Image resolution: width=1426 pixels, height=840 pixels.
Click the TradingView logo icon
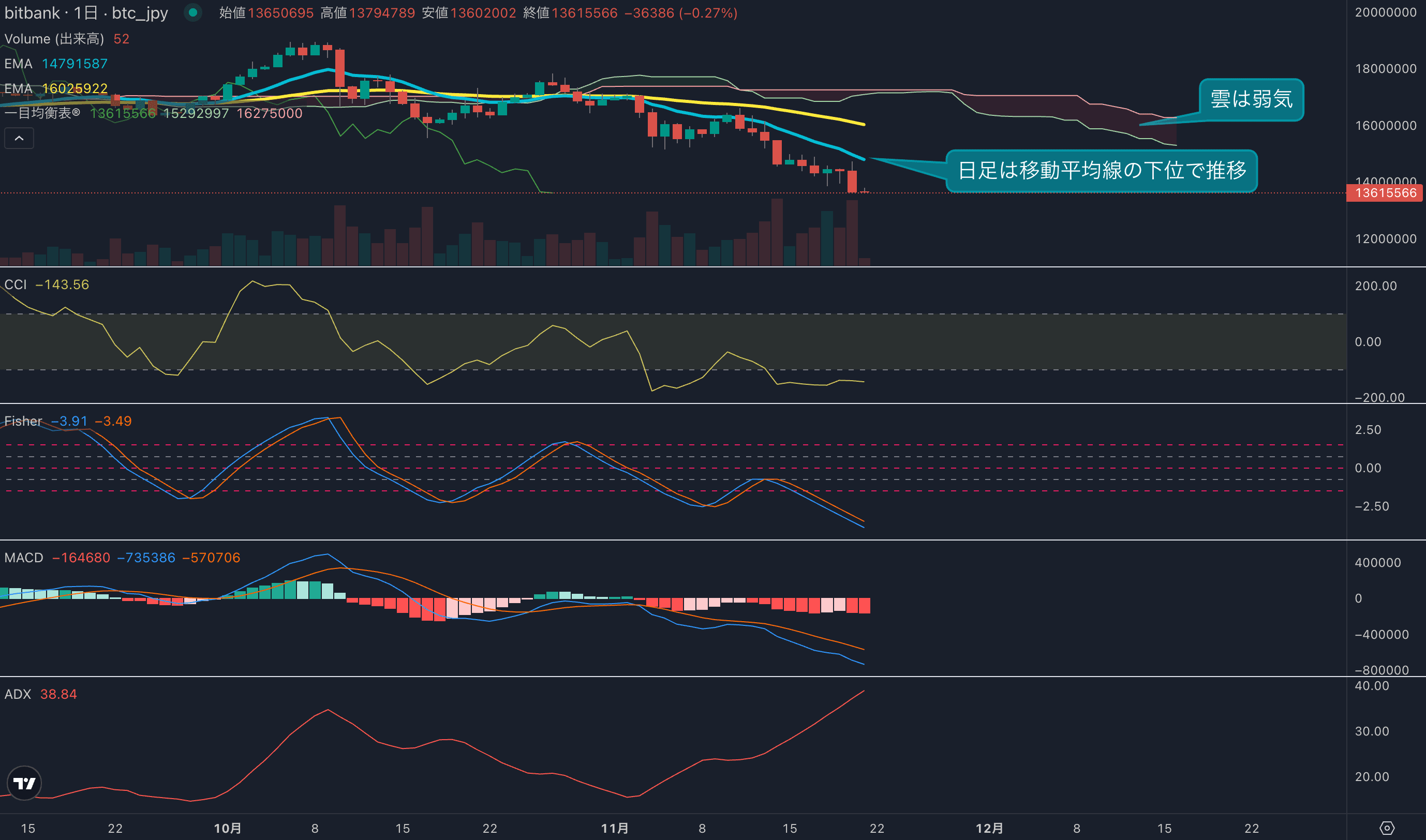[x=24, y=783]
